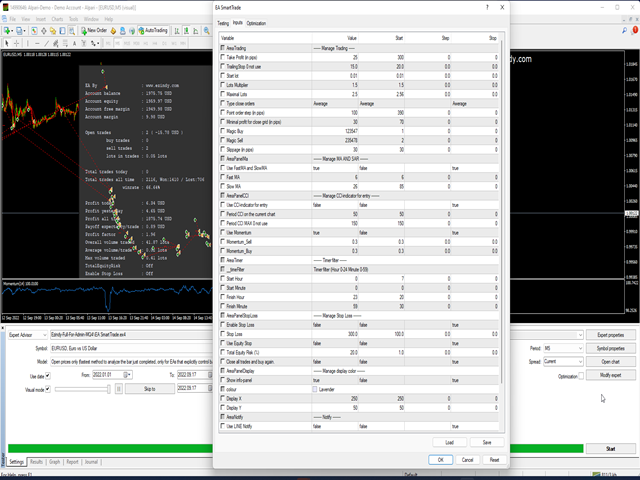Viewport: 640px width, 480px height.
Task: Tick the Start lot checkbox
Action: click(x=222, y=76)
